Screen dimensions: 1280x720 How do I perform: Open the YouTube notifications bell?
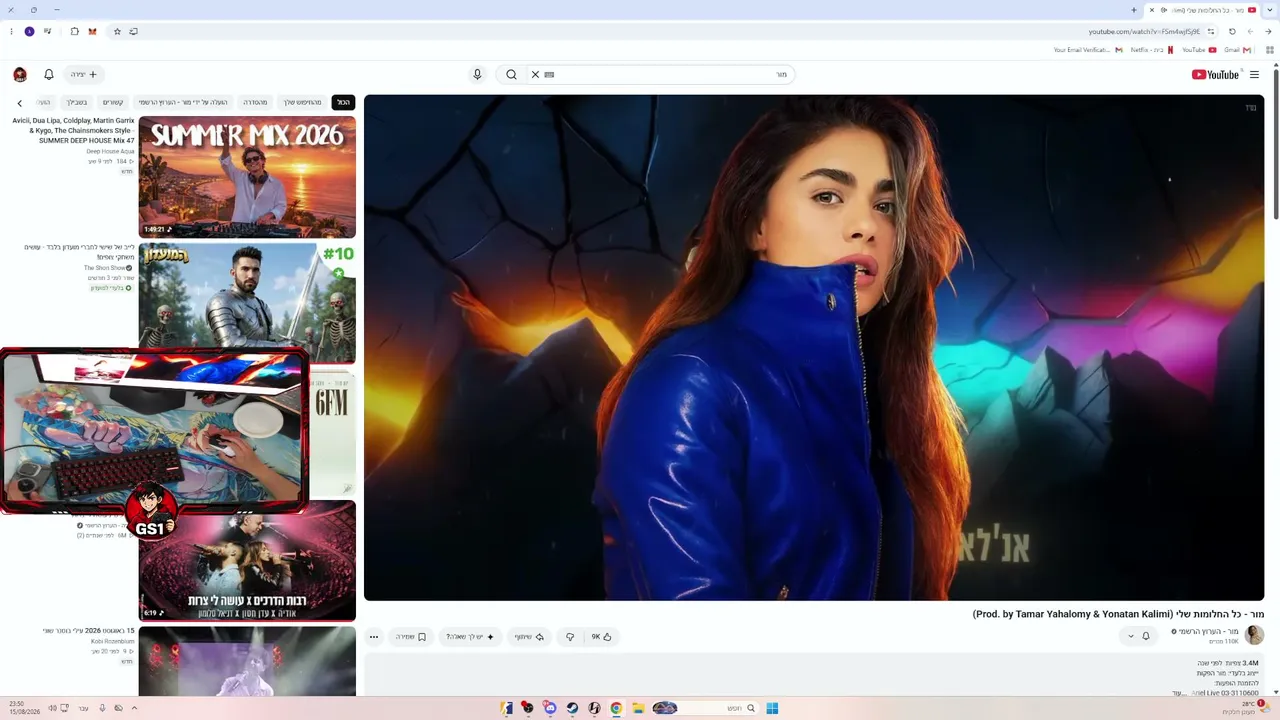tap(48, 74)
